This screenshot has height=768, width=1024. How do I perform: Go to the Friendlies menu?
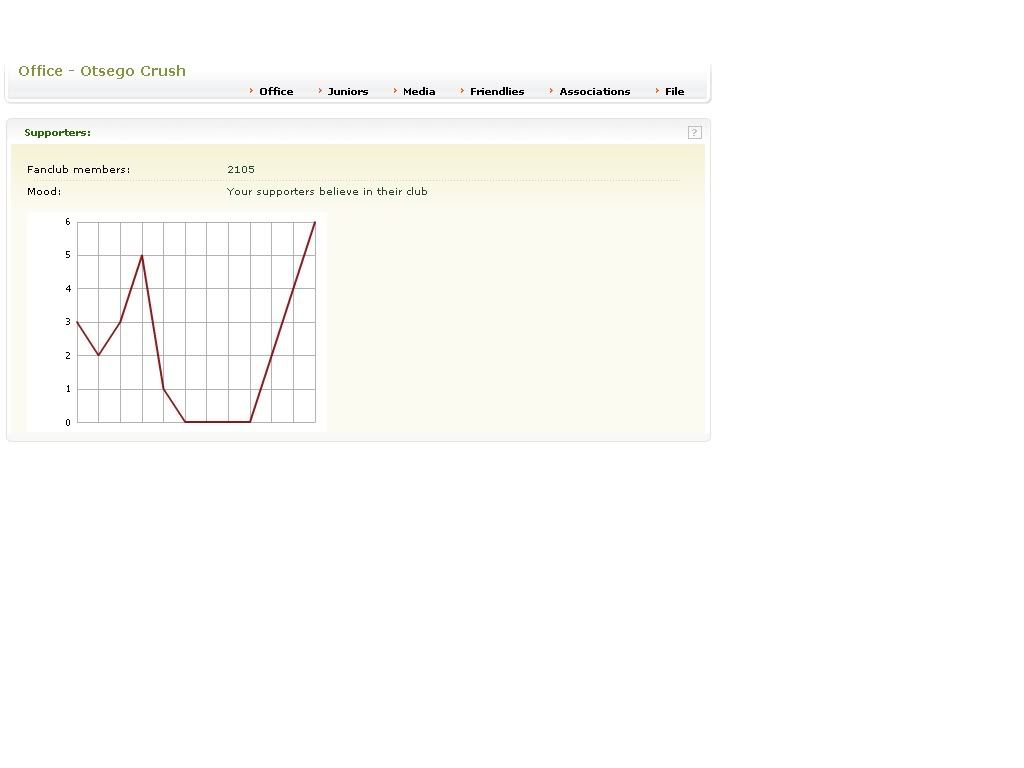(x=497, y=91)
